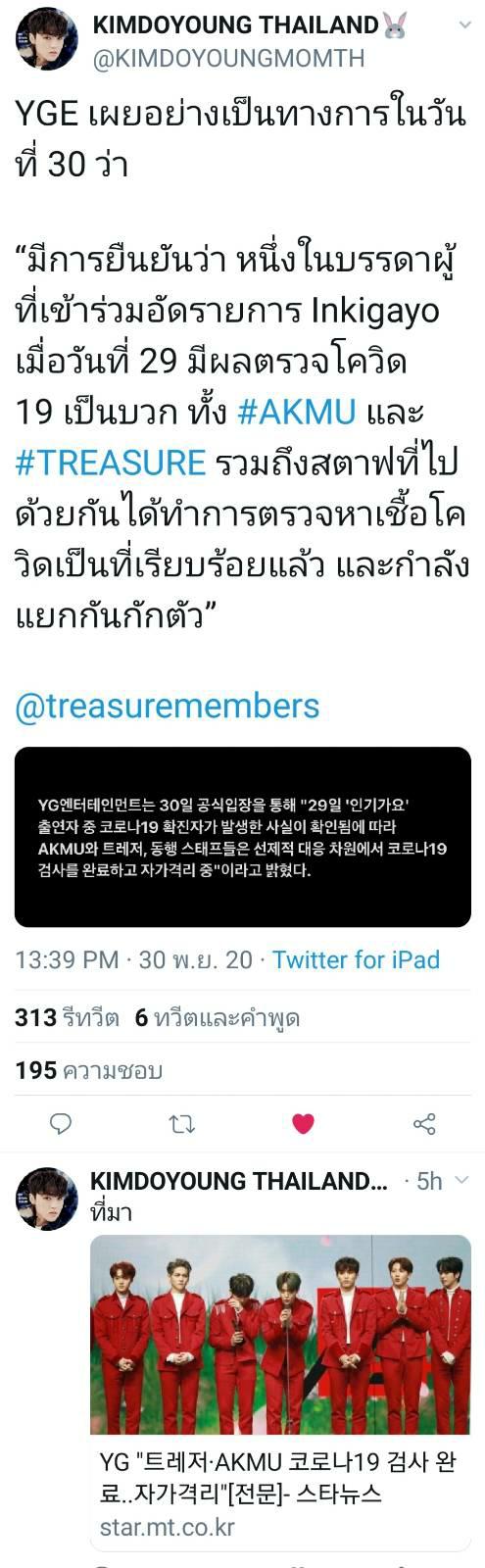View the 313 retweets list
The width and height of the screenshot is (485, 1568).
click(x=67, y=1018)
